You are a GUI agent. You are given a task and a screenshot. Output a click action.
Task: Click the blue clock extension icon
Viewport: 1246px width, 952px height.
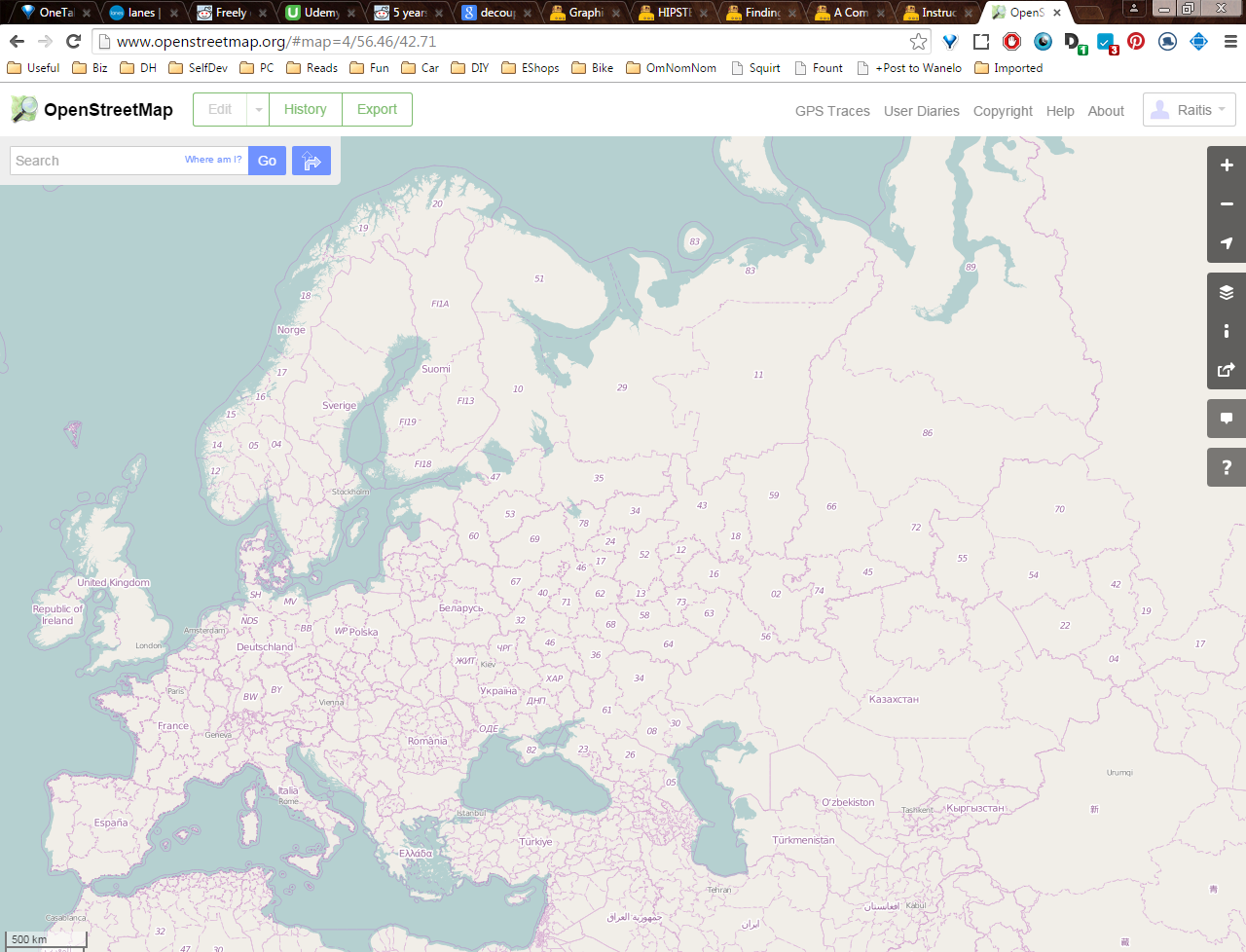click(1044, 41)
